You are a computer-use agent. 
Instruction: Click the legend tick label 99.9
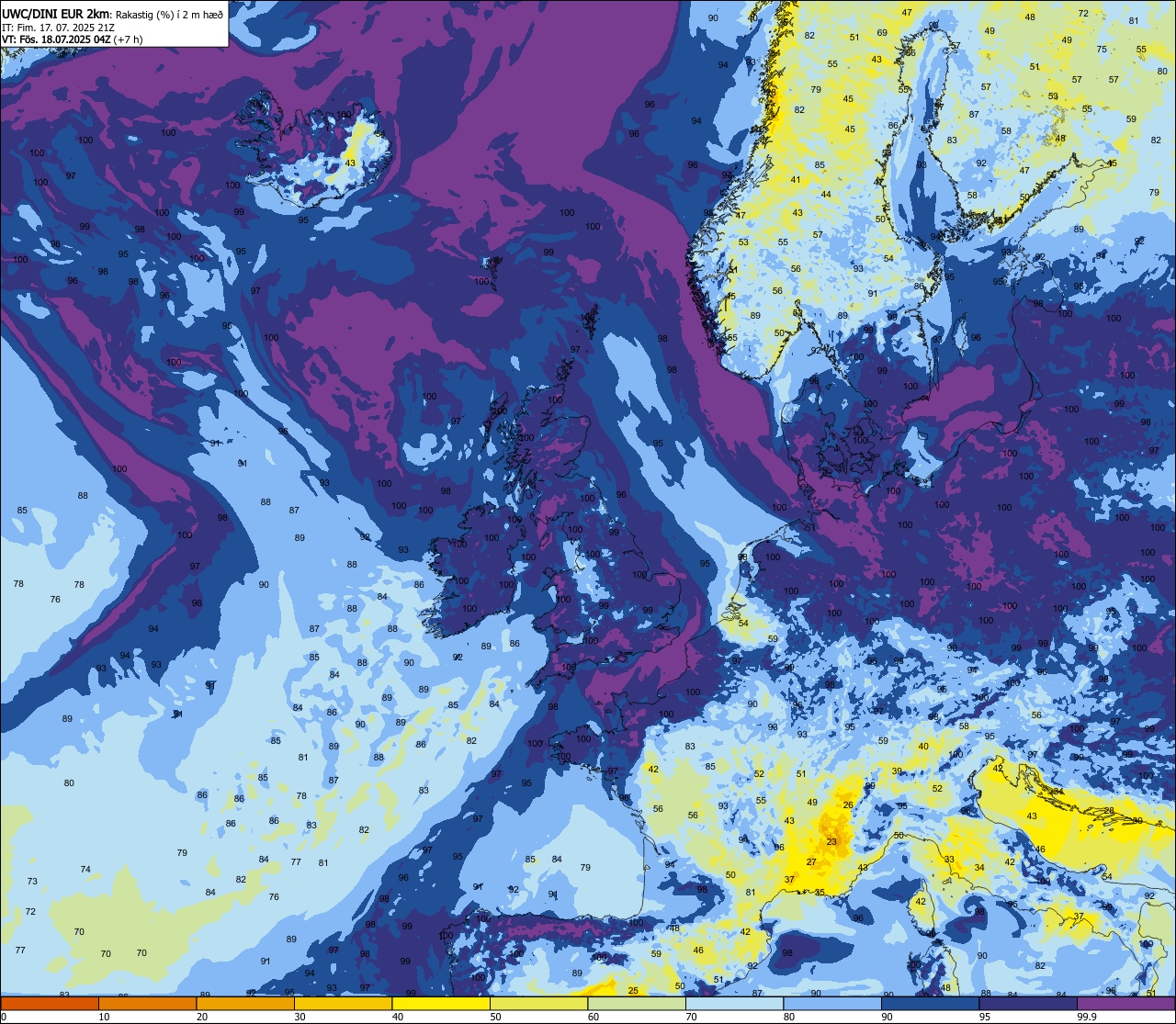click(x=1087, y=1017)
